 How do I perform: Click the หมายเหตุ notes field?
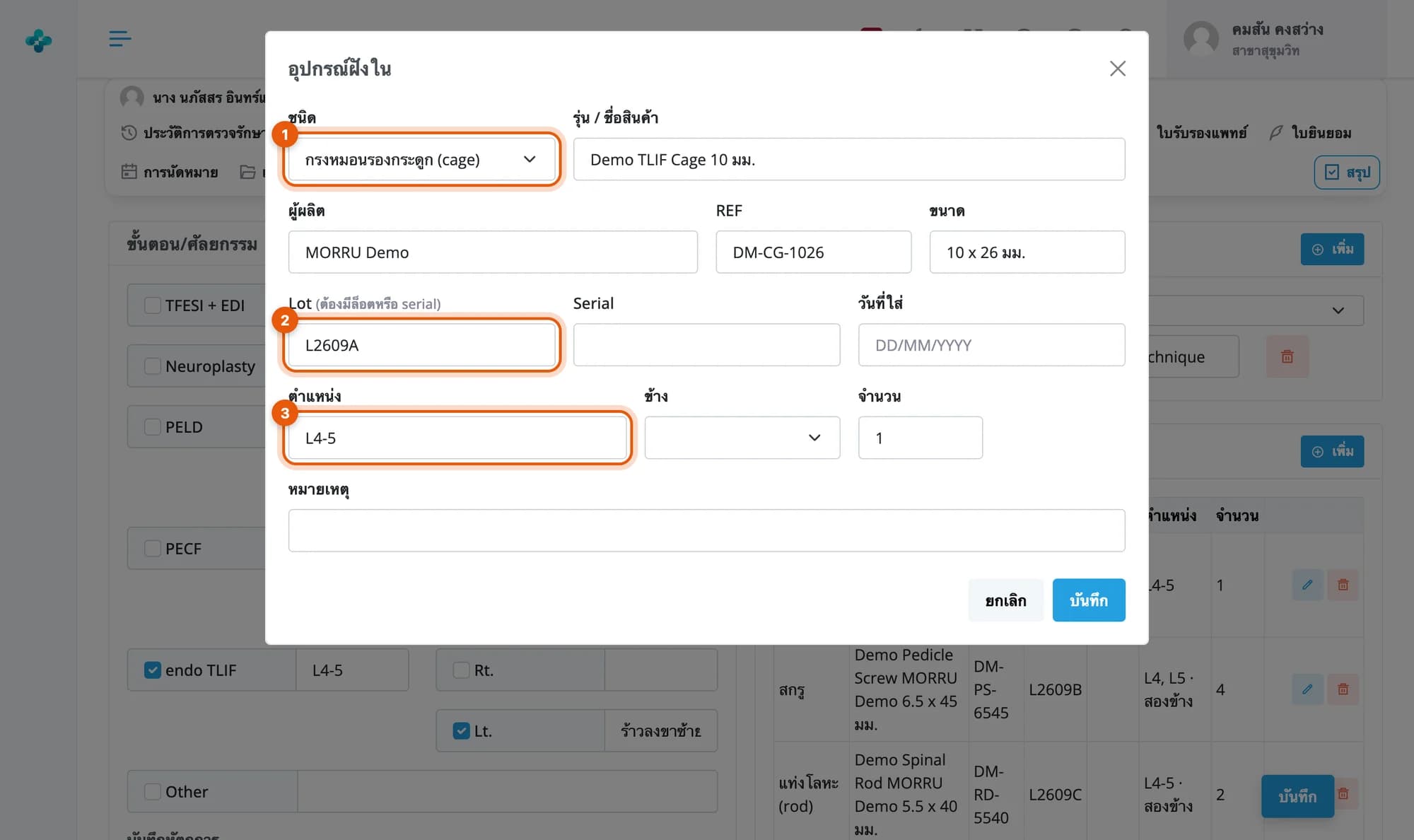706,530
